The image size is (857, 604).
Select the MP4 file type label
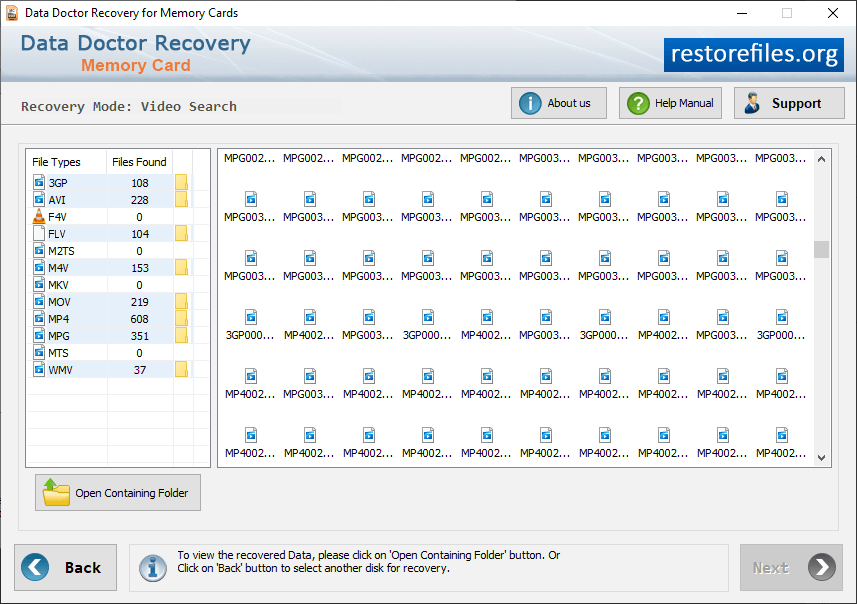(x=58, y=319)
